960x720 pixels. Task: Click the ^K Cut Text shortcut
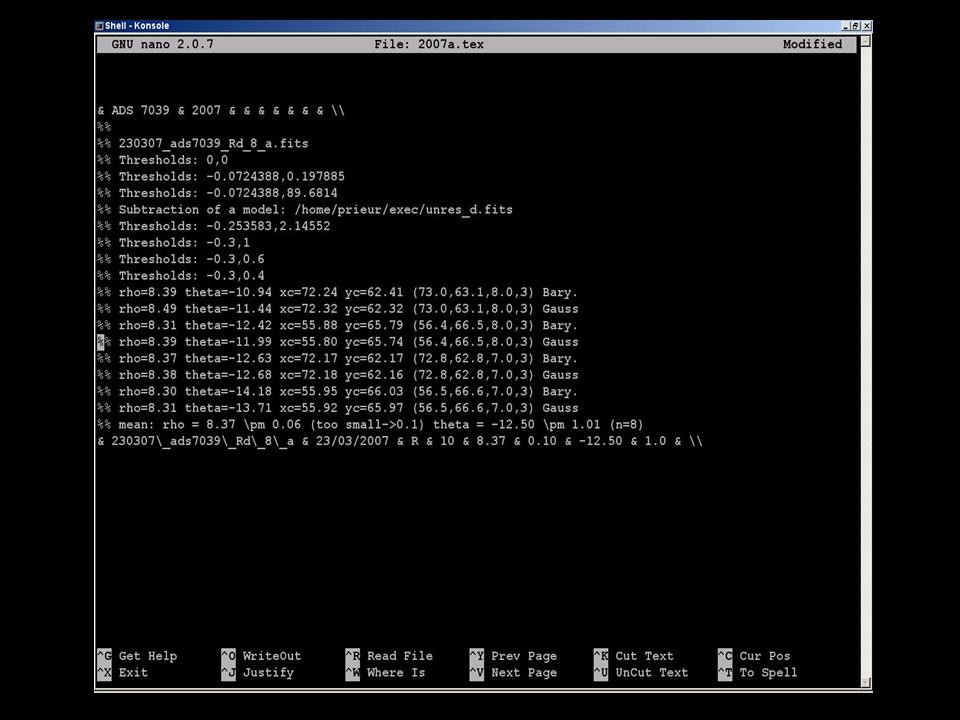pos(634,656)
